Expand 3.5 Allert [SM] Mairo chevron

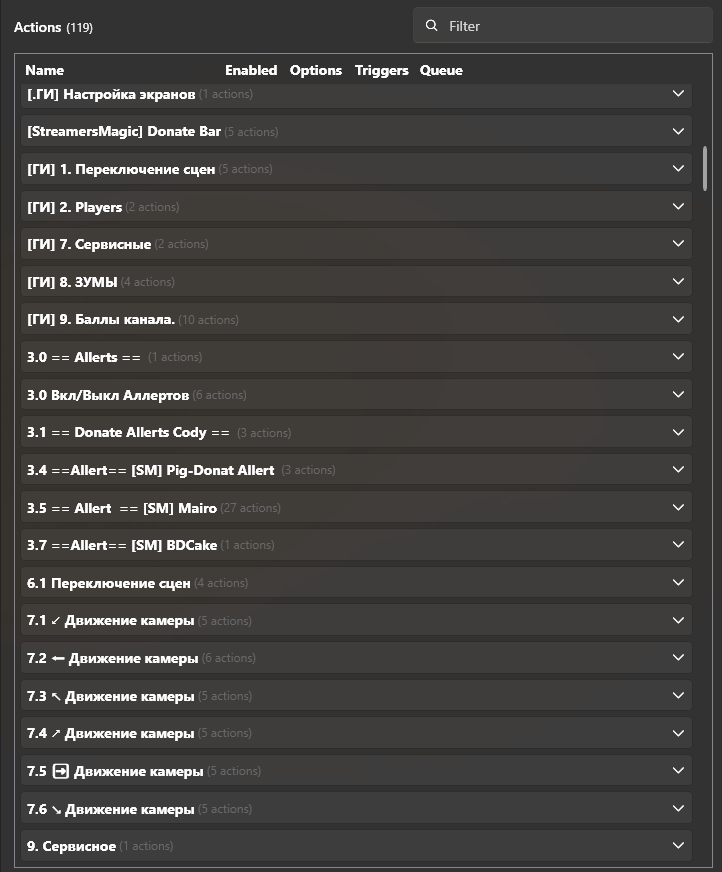tap(678, 508)
